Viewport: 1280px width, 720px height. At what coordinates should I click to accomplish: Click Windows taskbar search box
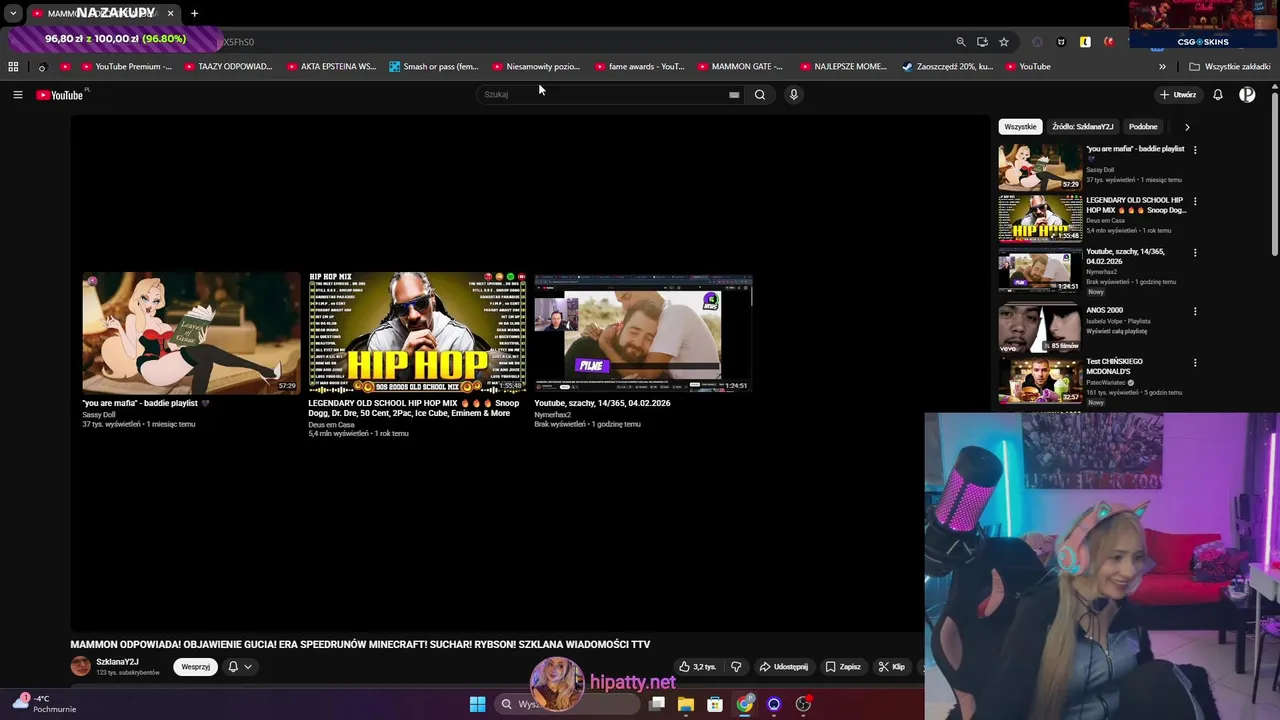(x=568, y=704)
